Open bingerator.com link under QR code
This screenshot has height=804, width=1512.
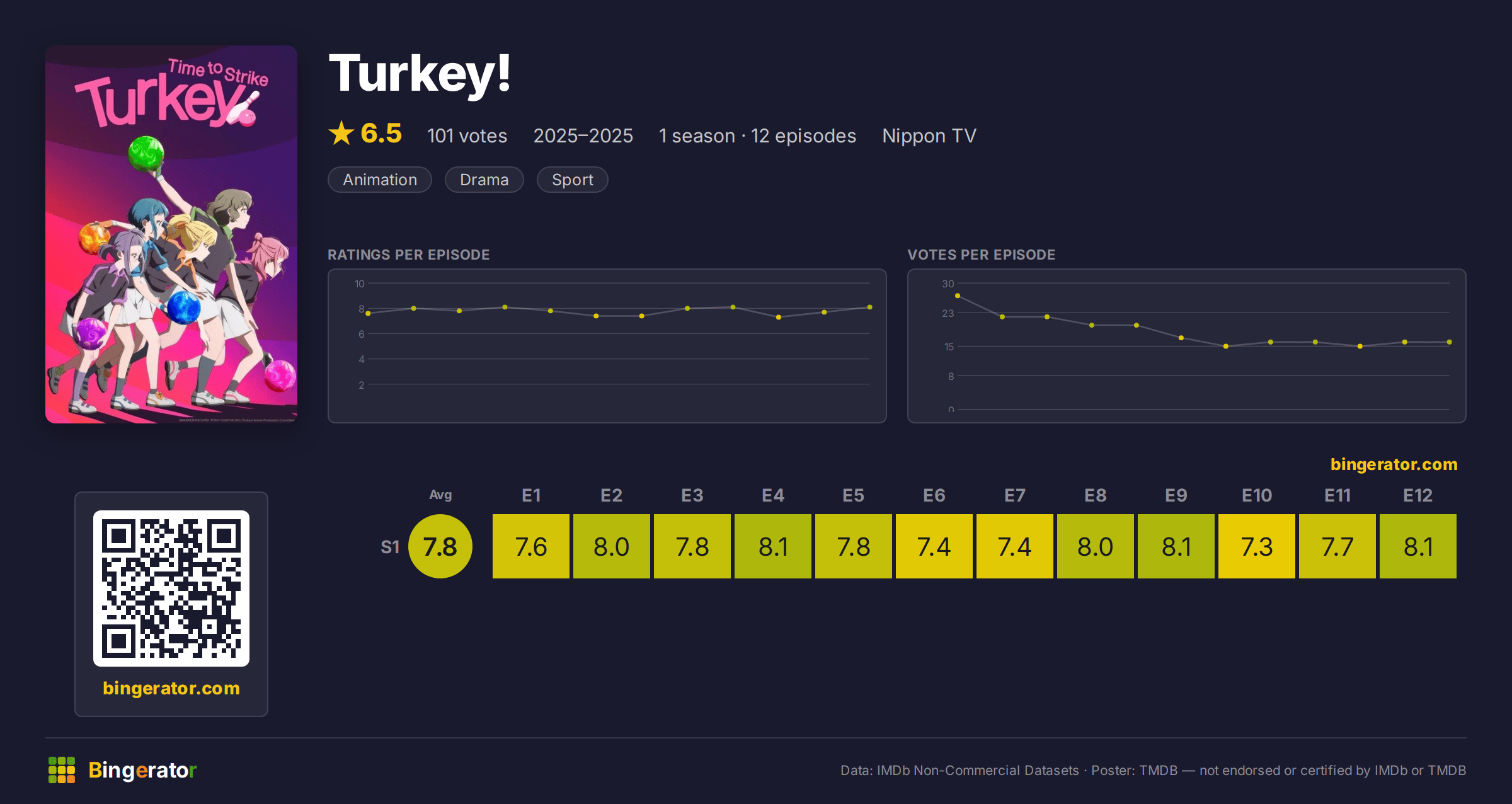171,688
